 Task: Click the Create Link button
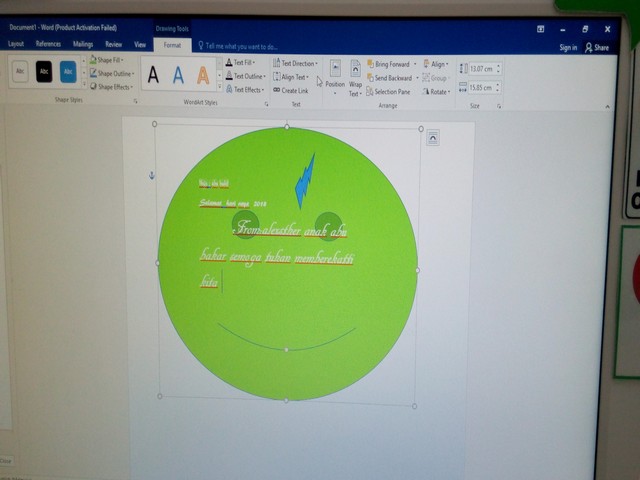click(291, 90)
